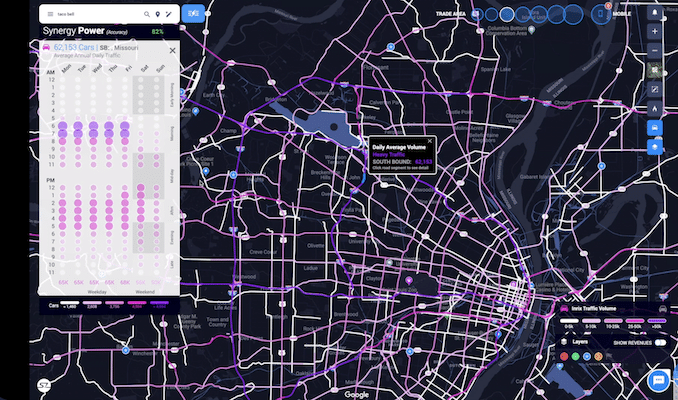This screenshot has width=678, height=400.
Task: Click the 'Inrix Traffic Volume' panel title
Action: tap(593, 308)
